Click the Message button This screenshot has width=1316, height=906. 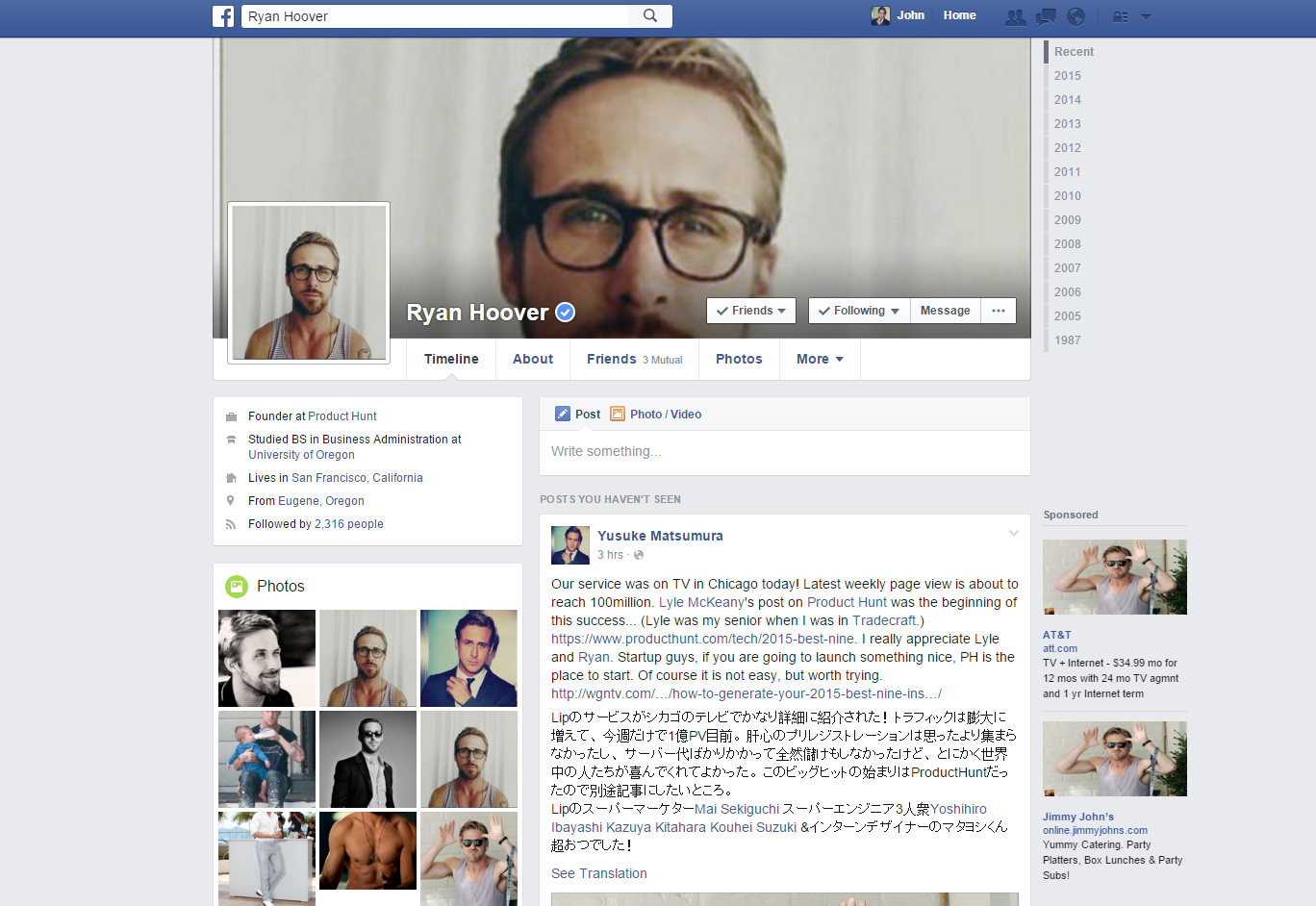945,310
